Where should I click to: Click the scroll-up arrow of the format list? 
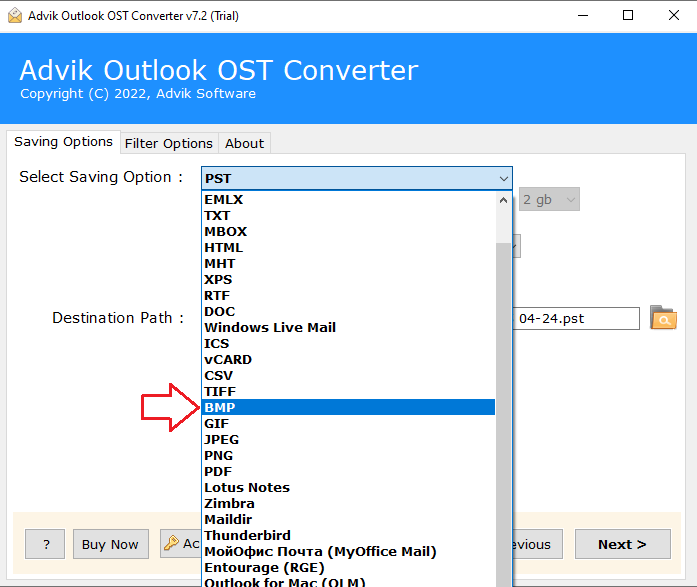(503, 200)
